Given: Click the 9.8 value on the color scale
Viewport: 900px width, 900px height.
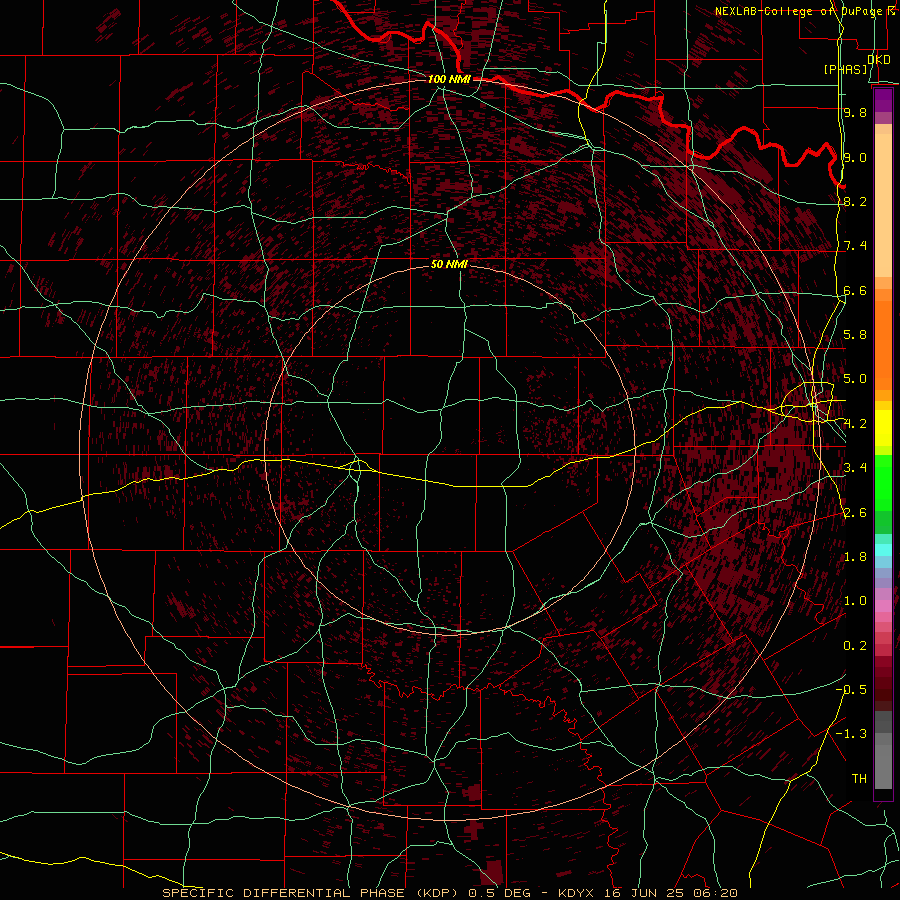Looking at the screenshot, I should 855,112.
